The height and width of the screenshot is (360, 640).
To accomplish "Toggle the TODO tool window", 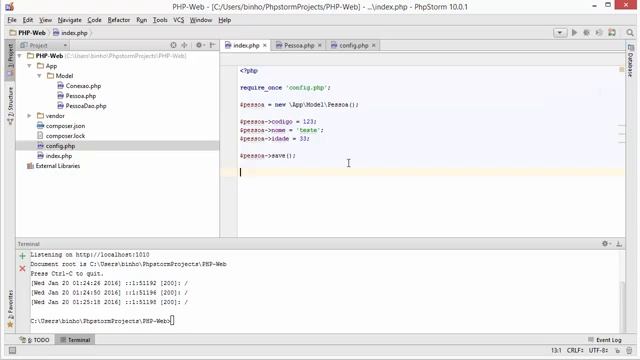I will coord(35,340).
